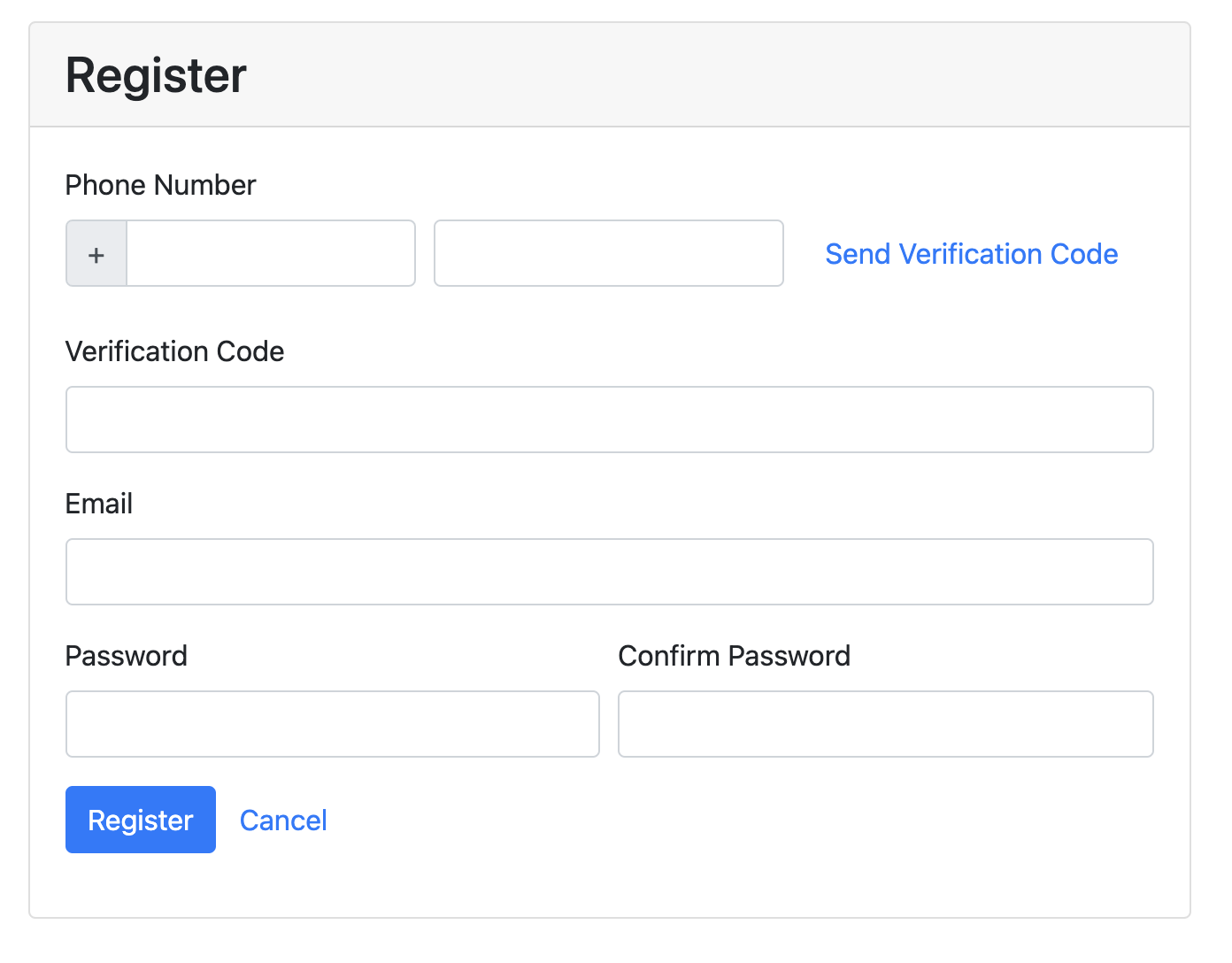Click the plus sign prefix box

(96, 254)
